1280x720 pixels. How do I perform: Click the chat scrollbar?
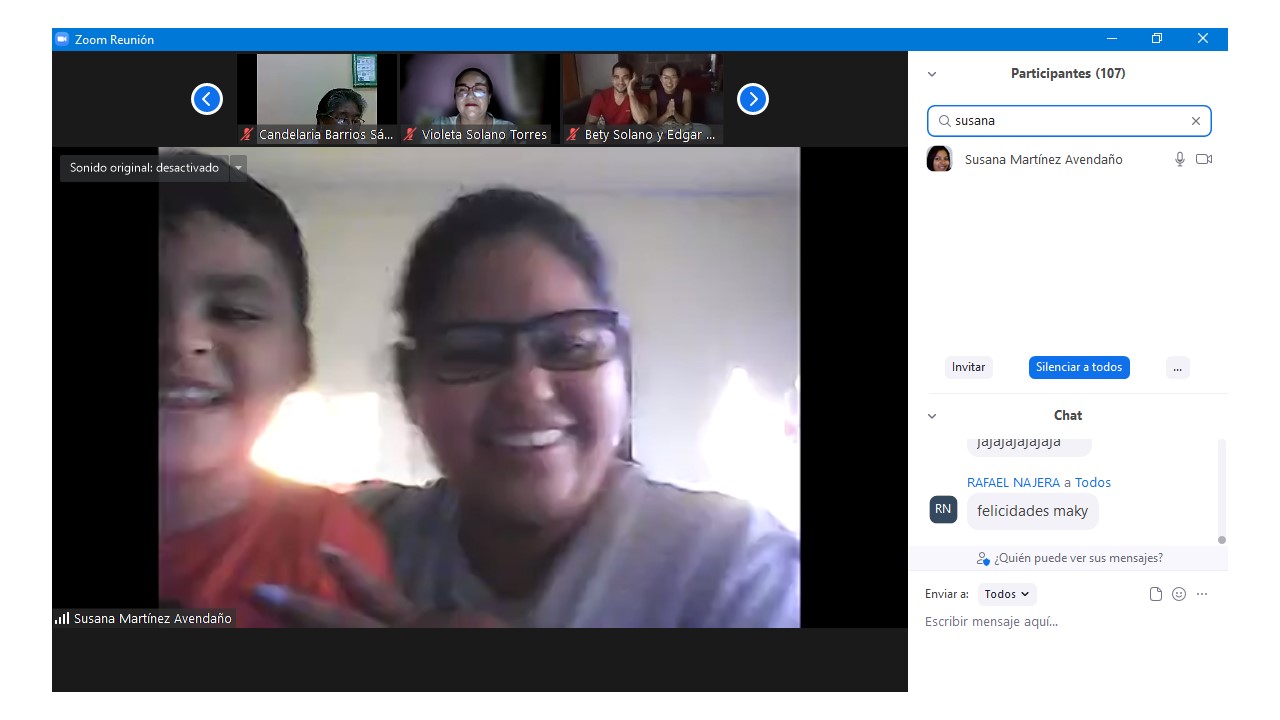(x=1221, y=491)
